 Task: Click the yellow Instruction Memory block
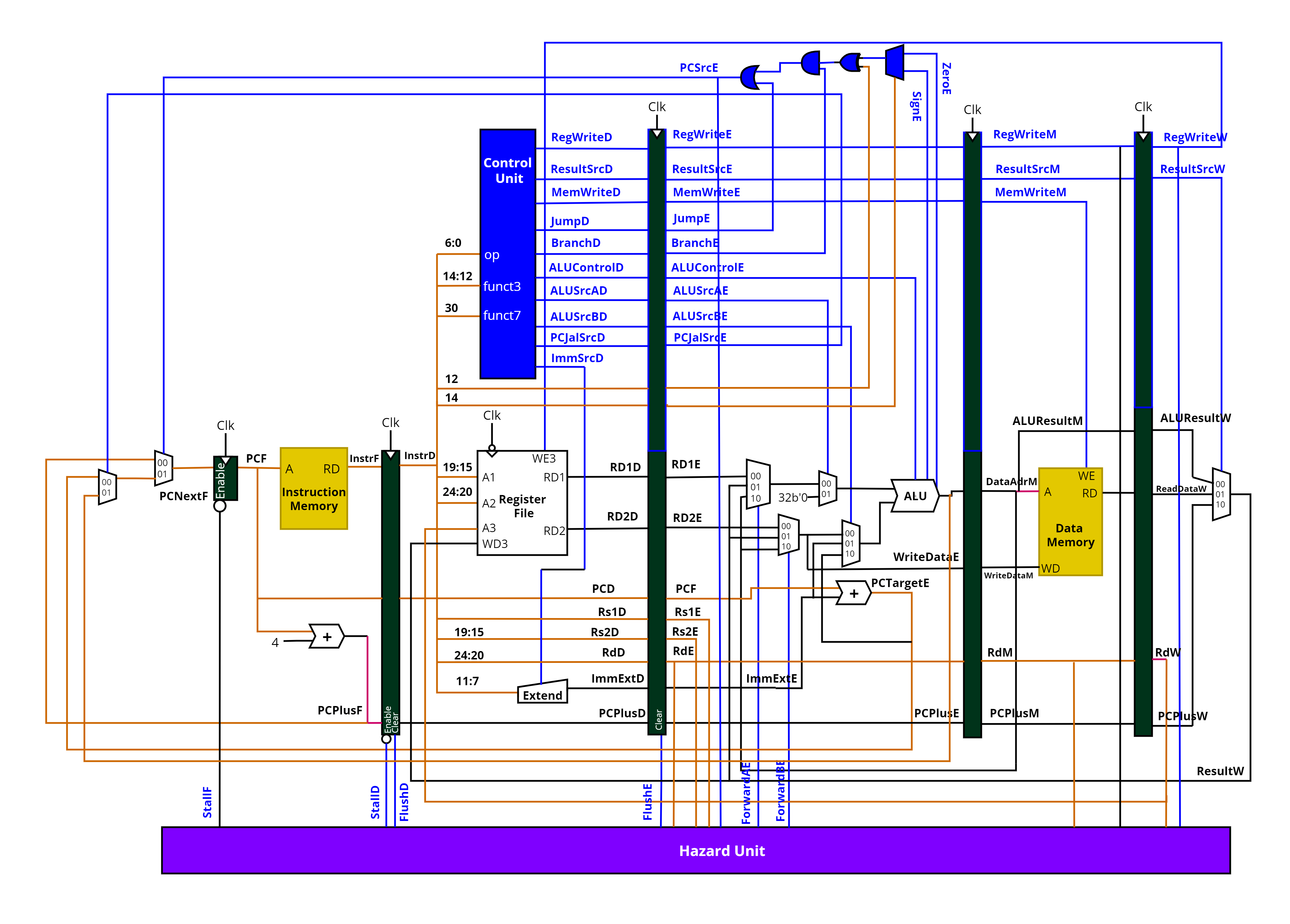314,488
